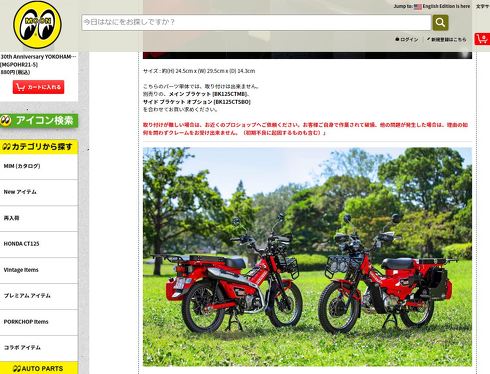Viewport: 490px width, 374px height.
Task: Click the 880円(税込) price text
Action: (x=15, y=72)
